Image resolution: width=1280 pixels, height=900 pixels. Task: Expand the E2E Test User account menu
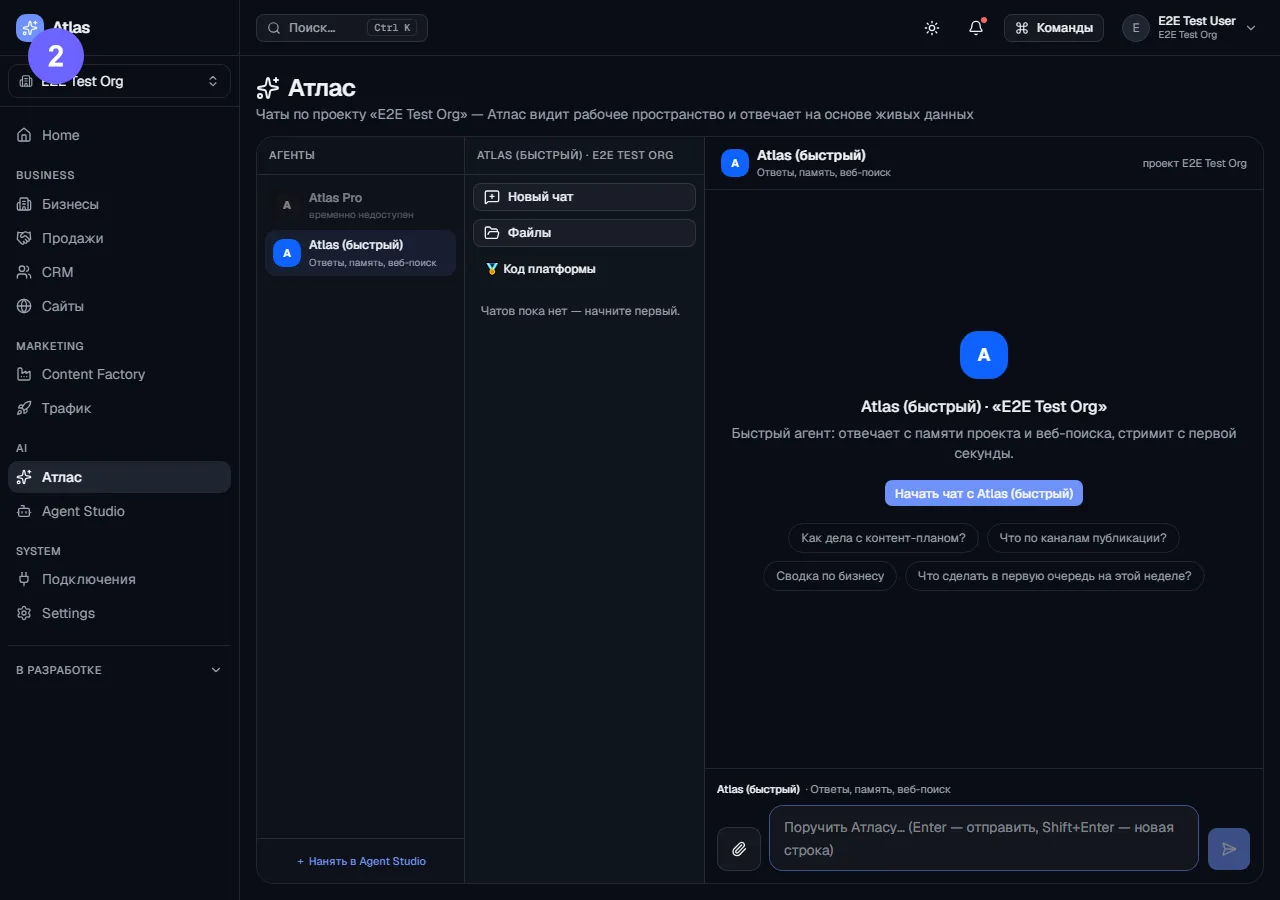1189,28
